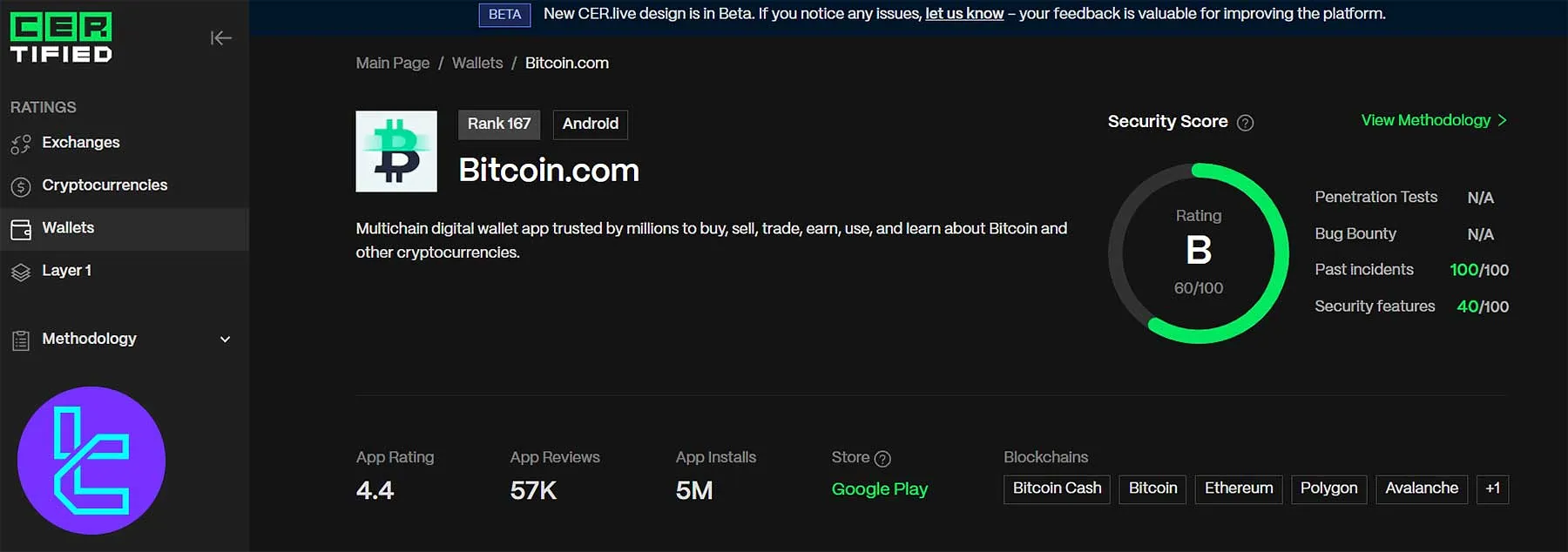The height and width of the screenshot is (552, 1568).
Task: Select the Bitcoin Cash blockchain tag
Action: [1057, 488]
